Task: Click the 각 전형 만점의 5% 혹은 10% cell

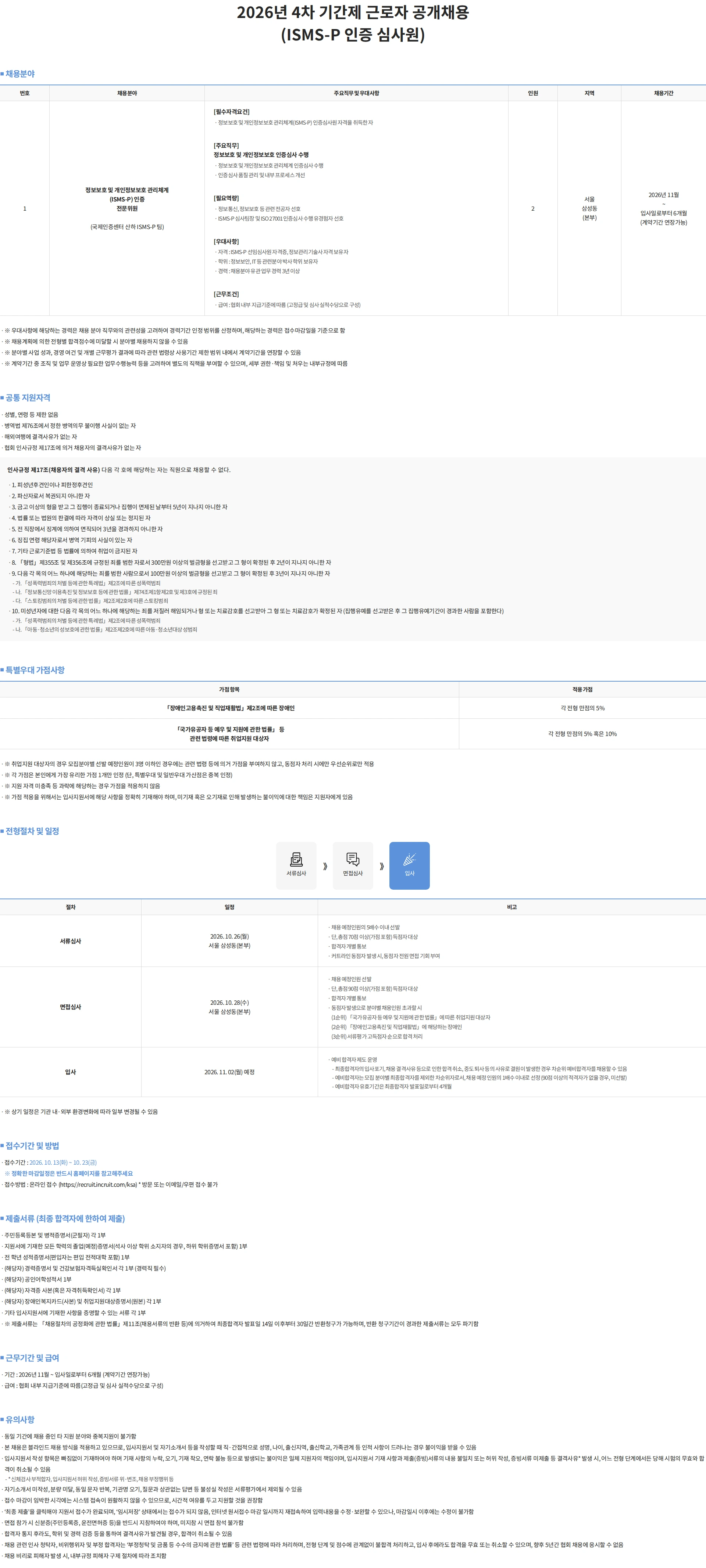Action: click(x=582, y=733)
